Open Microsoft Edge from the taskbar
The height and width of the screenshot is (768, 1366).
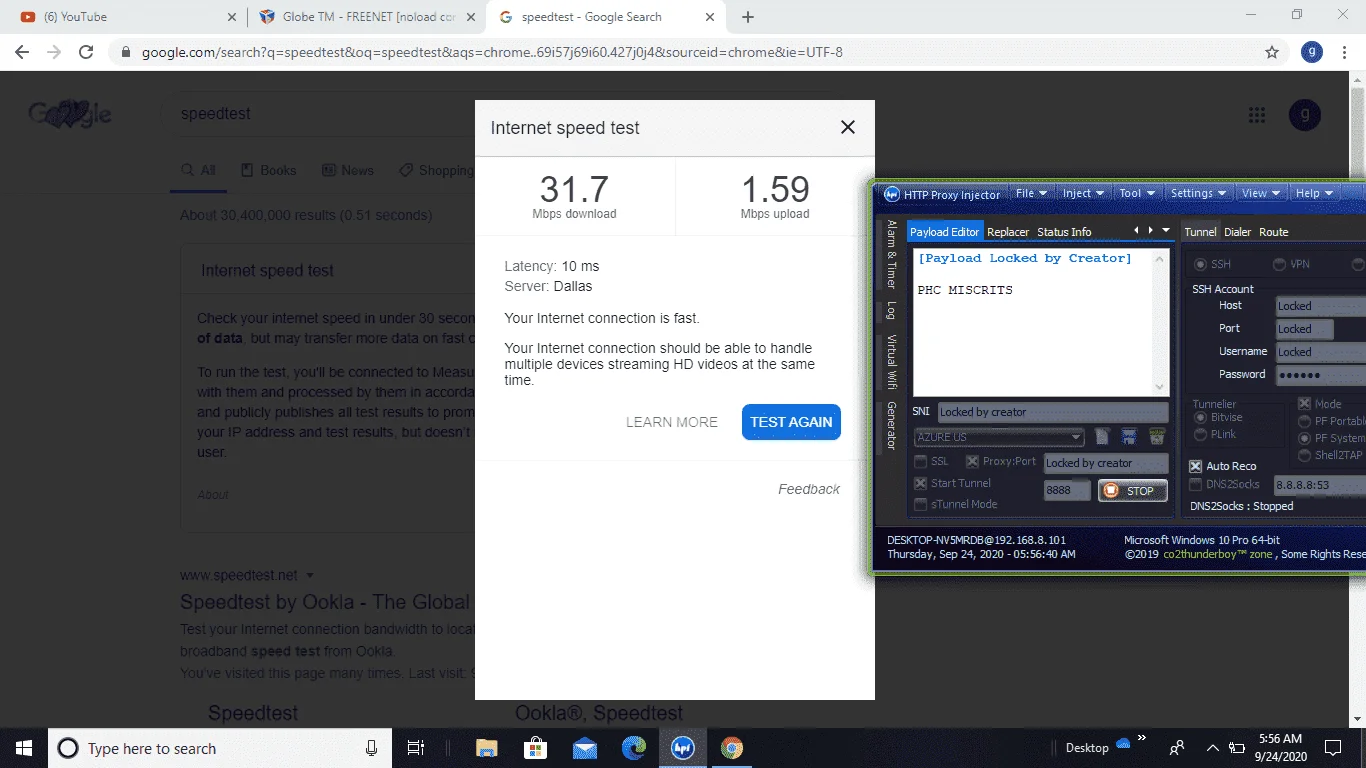click(x=634, y=748)
